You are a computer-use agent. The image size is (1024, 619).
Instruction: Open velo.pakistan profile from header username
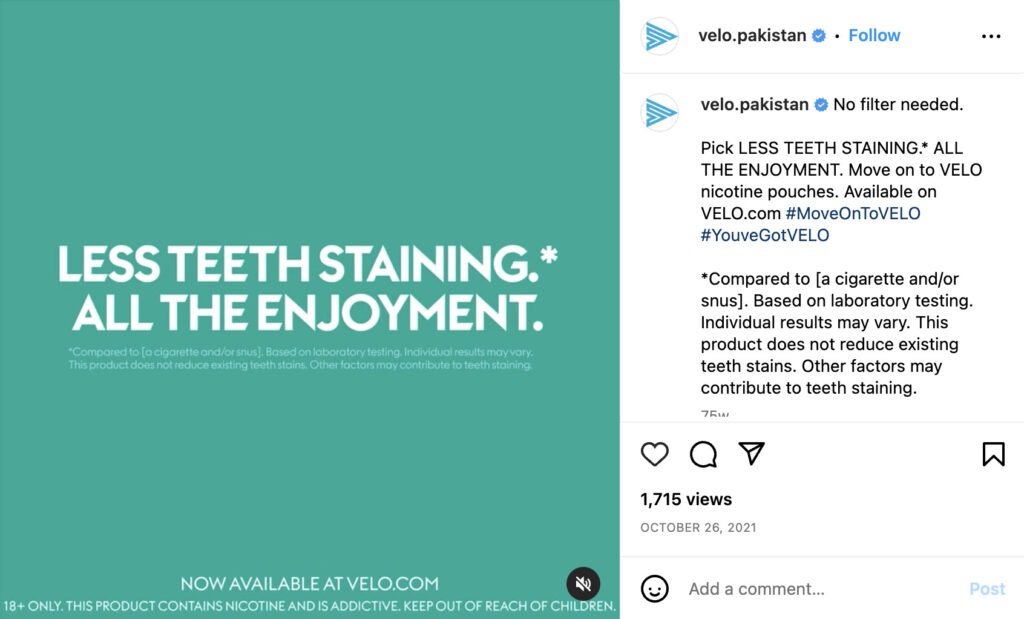click(x=752, y=35)
